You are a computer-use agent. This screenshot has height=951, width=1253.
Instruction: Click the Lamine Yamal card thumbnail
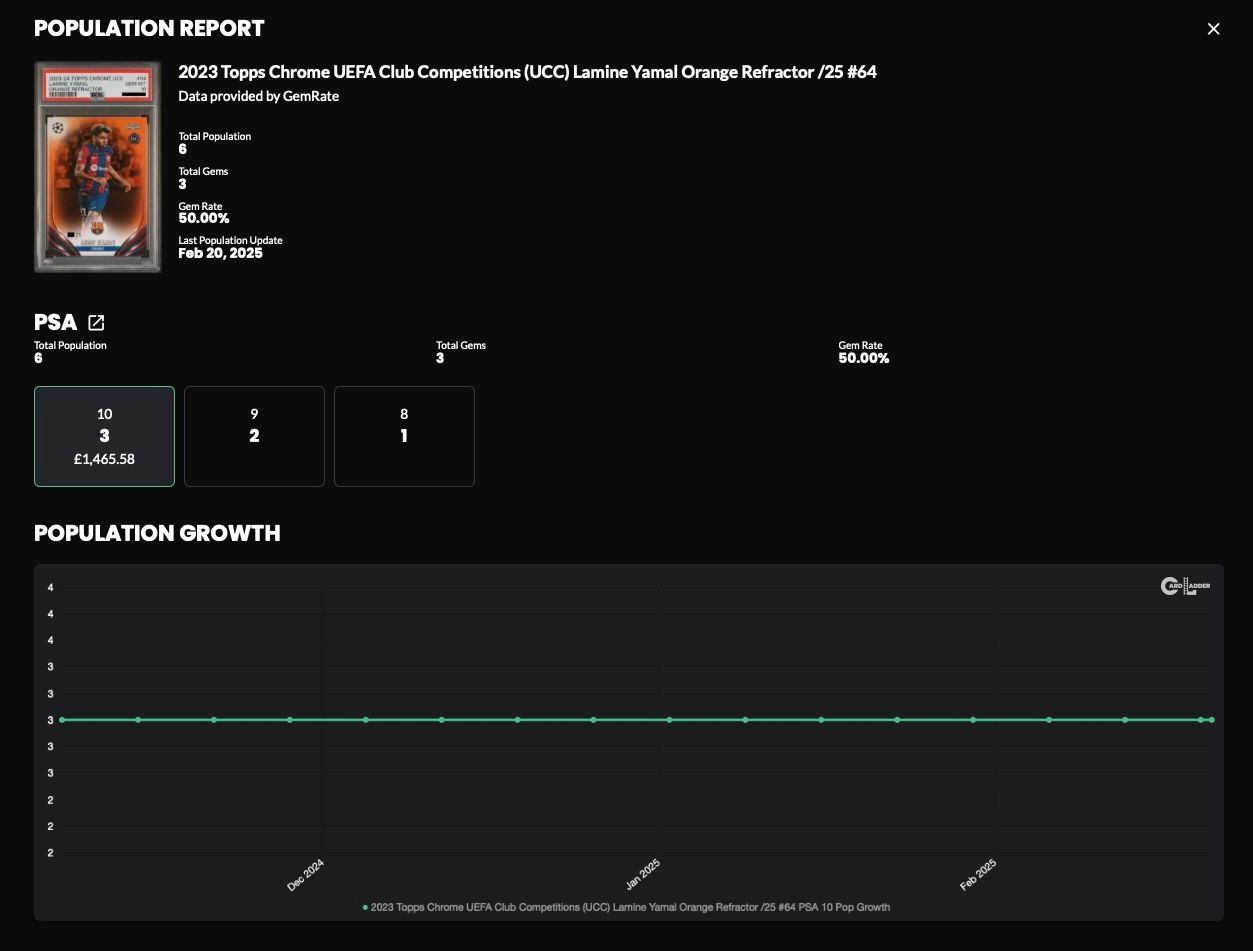pyautogui.click(x=97, y=167)
